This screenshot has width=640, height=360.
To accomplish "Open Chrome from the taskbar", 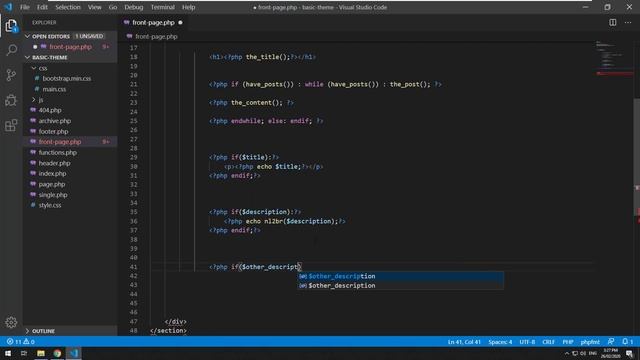I will coord(57,353).
